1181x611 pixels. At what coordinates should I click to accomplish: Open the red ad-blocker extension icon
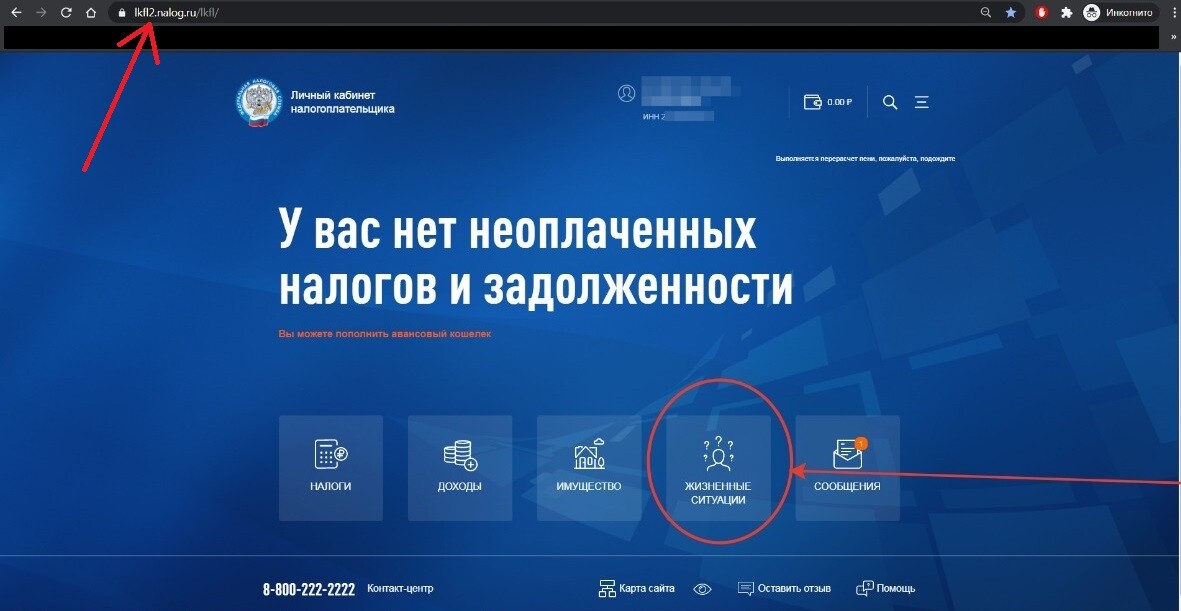click(x=1042, y=13)
